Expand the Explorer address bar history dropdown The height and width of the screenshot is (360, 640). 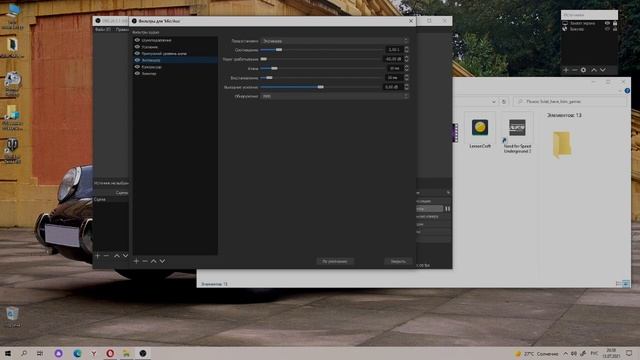[494, 102]
